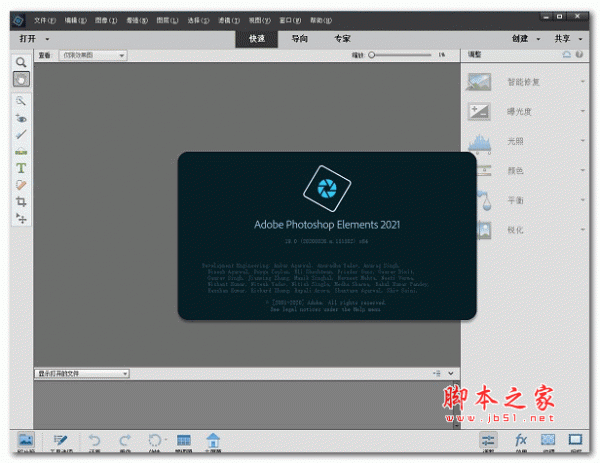
Task: Go to the Home Screen house icon
Action: (x=213, y=442)
